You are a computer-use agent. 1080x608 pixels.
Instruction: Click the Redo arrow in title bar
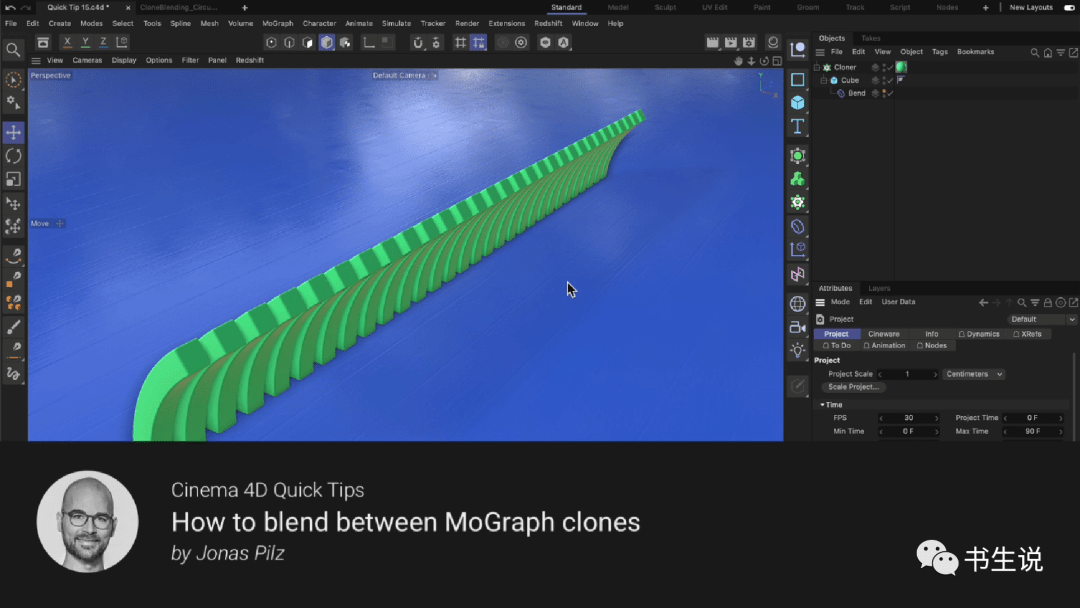25,8
